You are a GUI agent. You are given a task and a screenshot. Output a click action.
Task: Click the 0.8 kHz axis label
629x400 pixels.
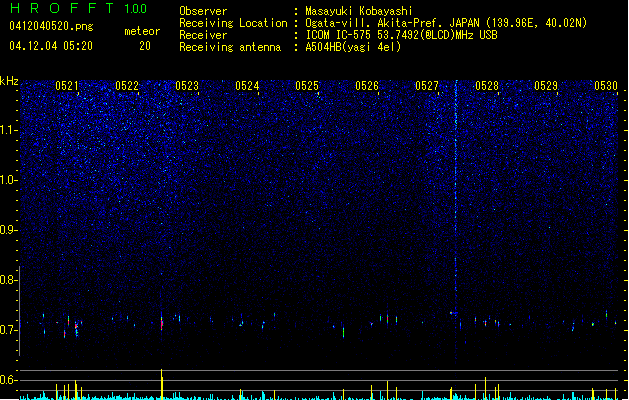(x=9, y=280)
